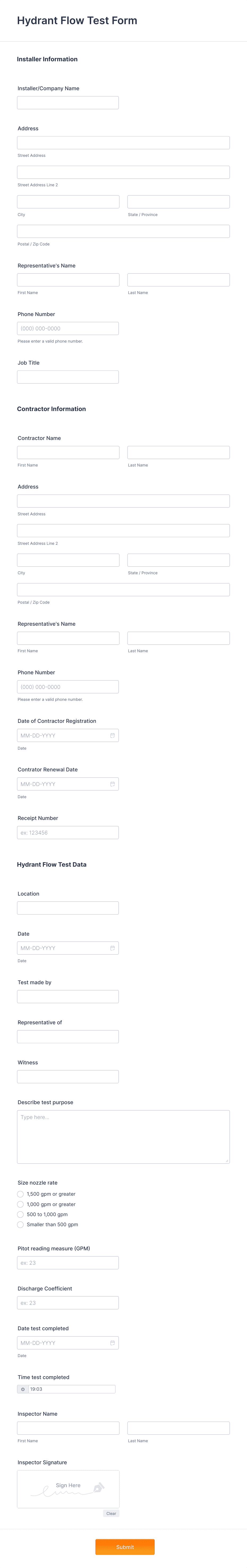Screen dimensions: 247x1568
Task: Choose the Smaller than 500 gpm option
Action: coord(20,1224)
